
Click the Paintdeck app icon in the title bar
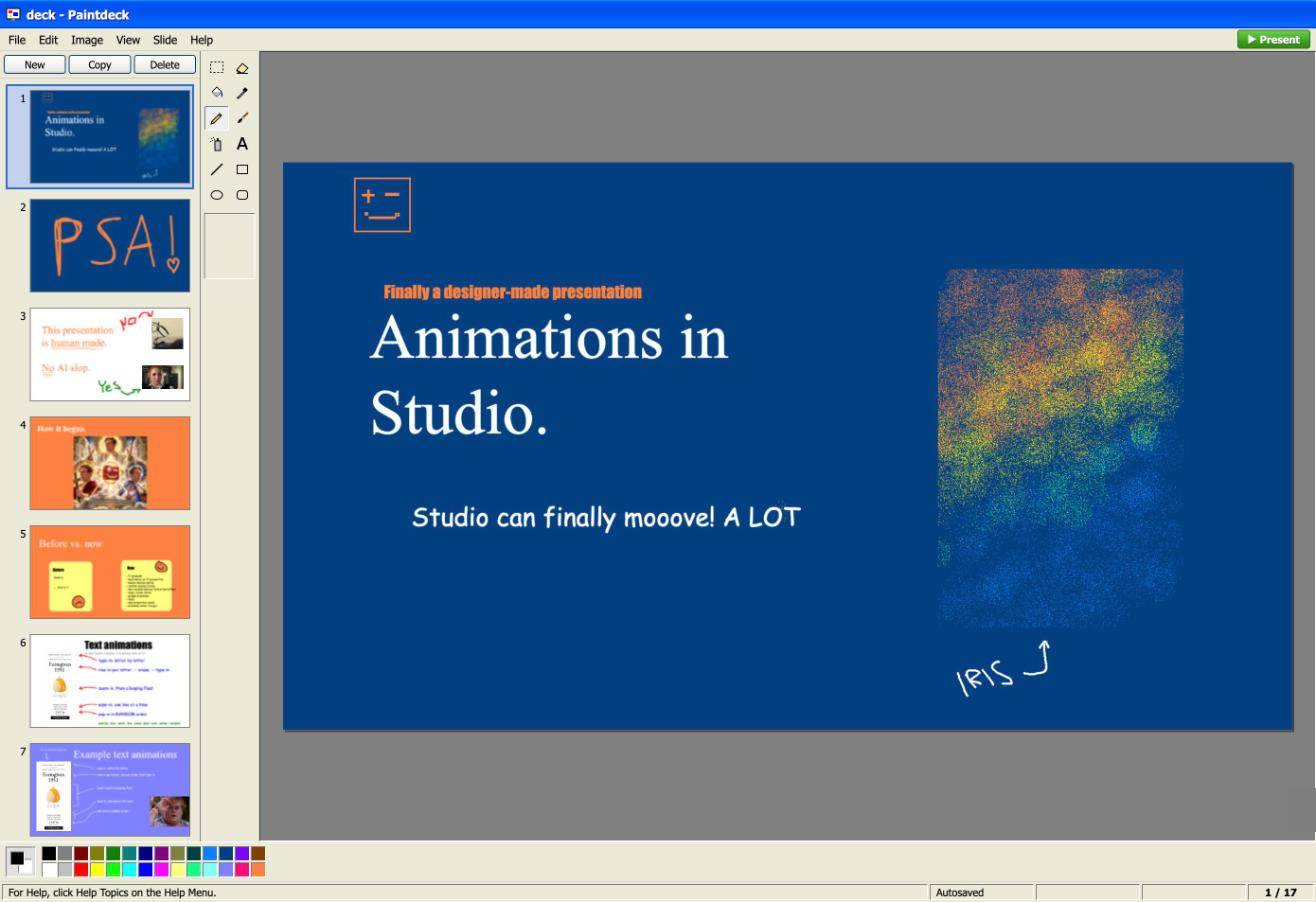pos(13,14)
